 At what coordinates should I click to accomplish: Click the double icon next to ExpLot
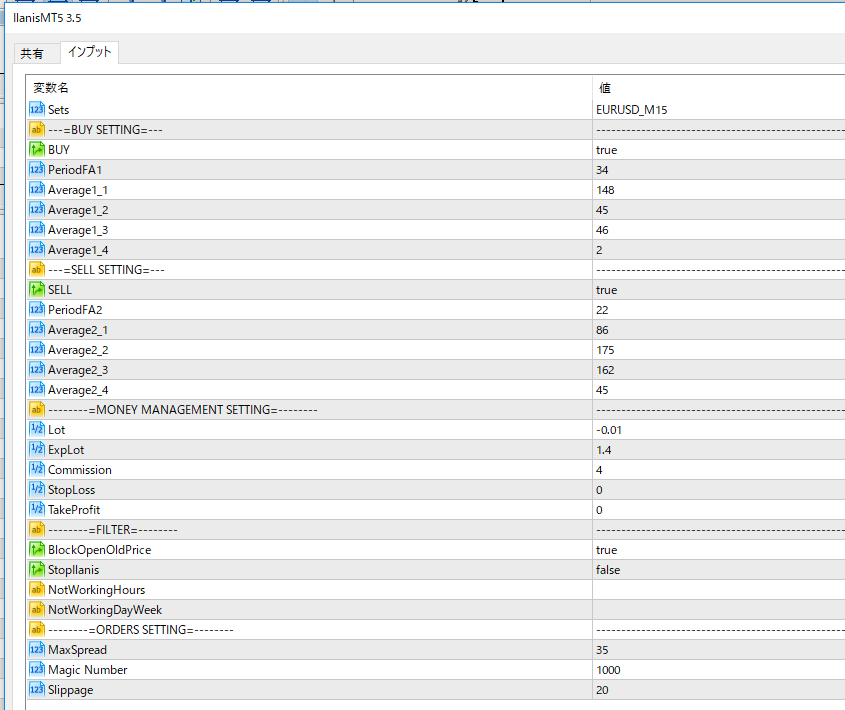coord(37,449)
